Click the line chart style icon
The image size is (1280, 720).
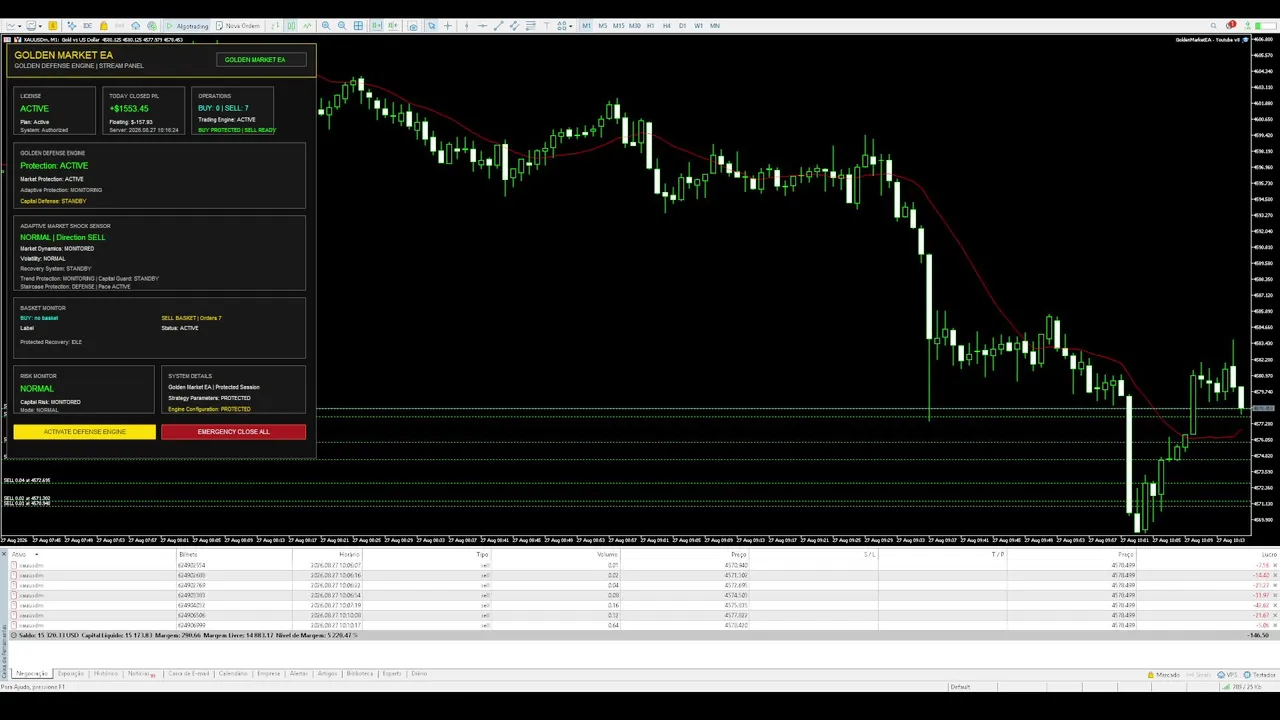coord(307,26)
